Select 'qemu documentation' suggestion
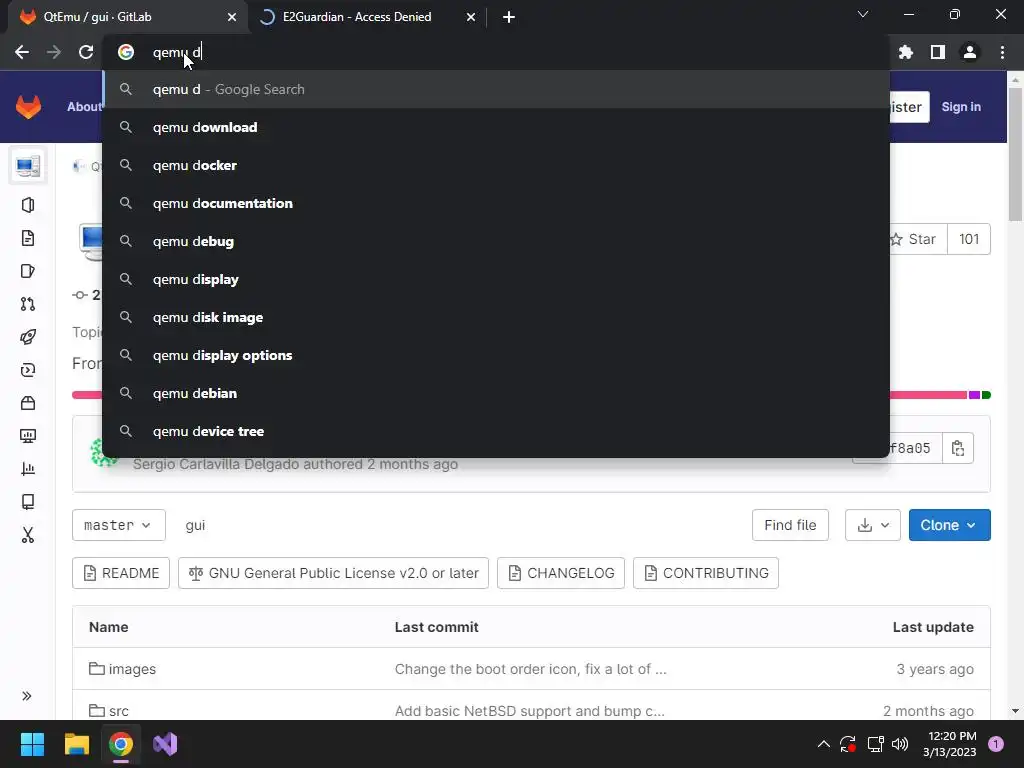Screen dimensions: 1024x768 [x=496, y=203]
